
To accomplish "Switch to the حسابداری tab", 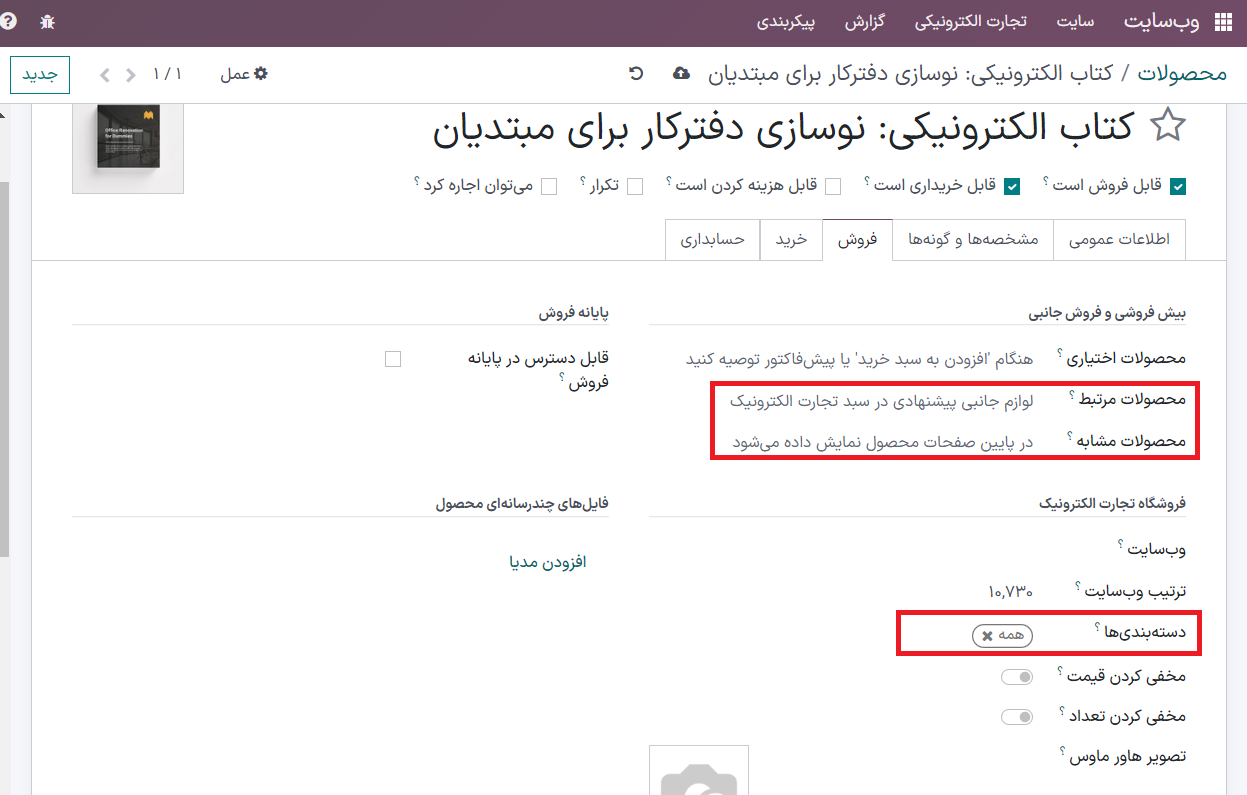I will coord(712,240).
